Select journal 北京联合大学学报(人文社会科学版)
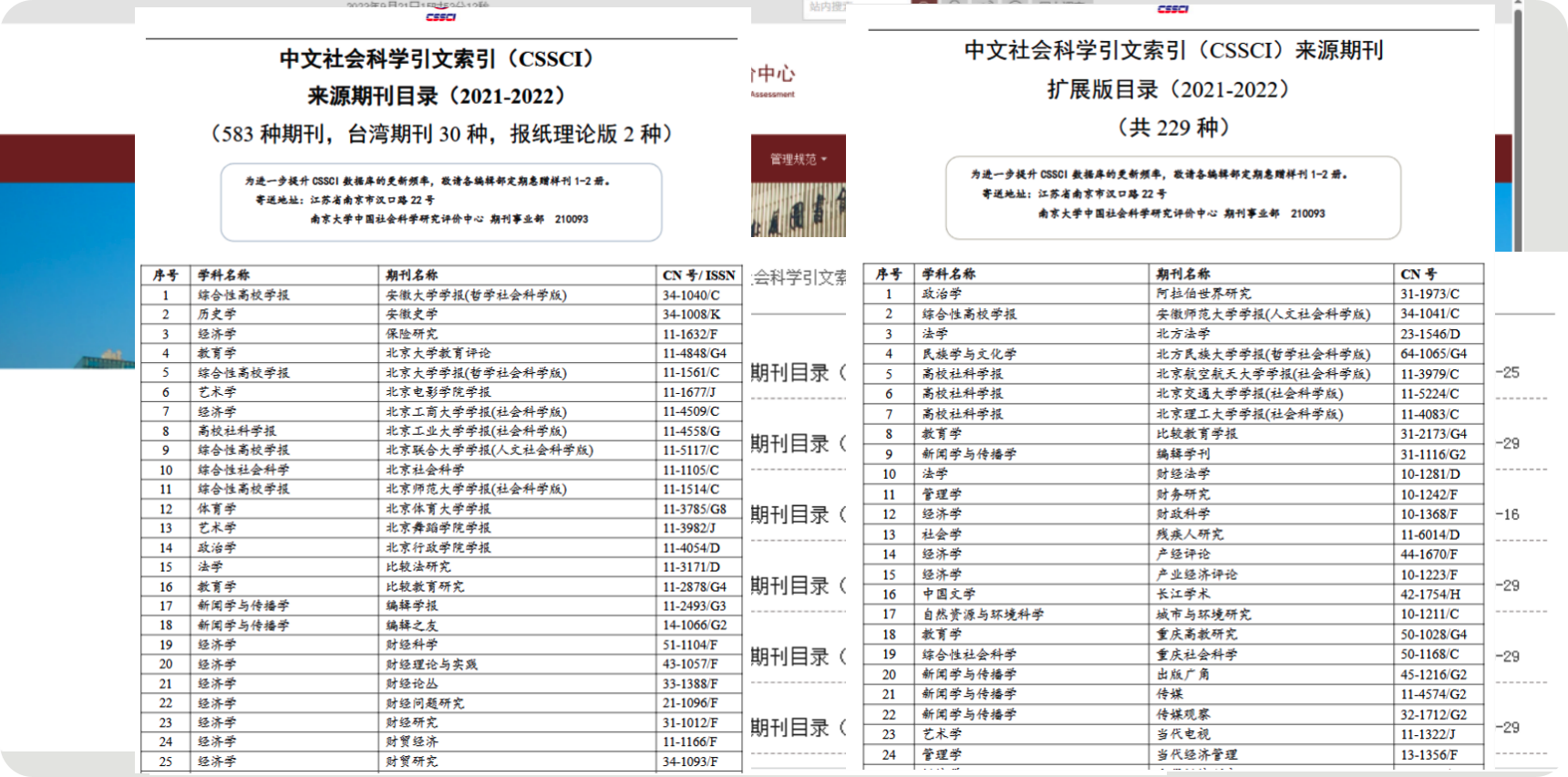The width and height of the screenshot is (1568, 777). click(489, 451)
